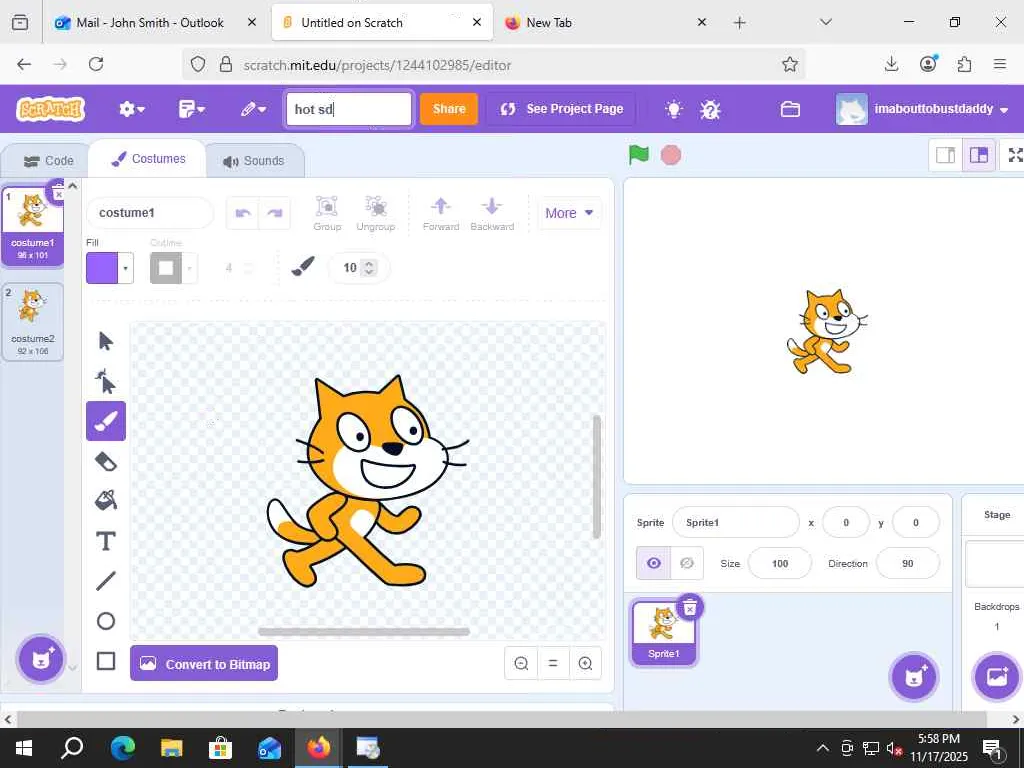Enter full screen stage mode
The image size is (1024, 768).
pos(1015,155)
